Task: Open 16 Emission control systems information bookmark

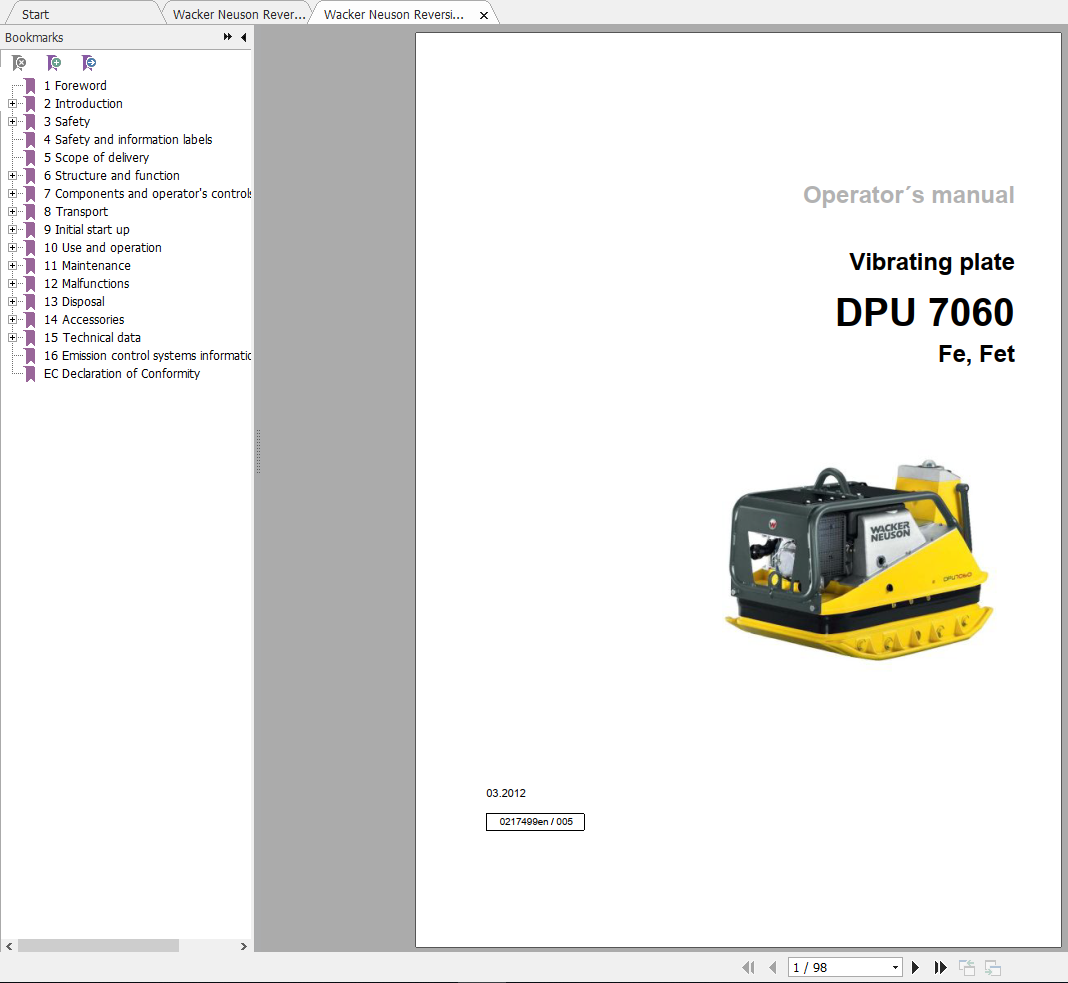Action: (x=147, y=356)
